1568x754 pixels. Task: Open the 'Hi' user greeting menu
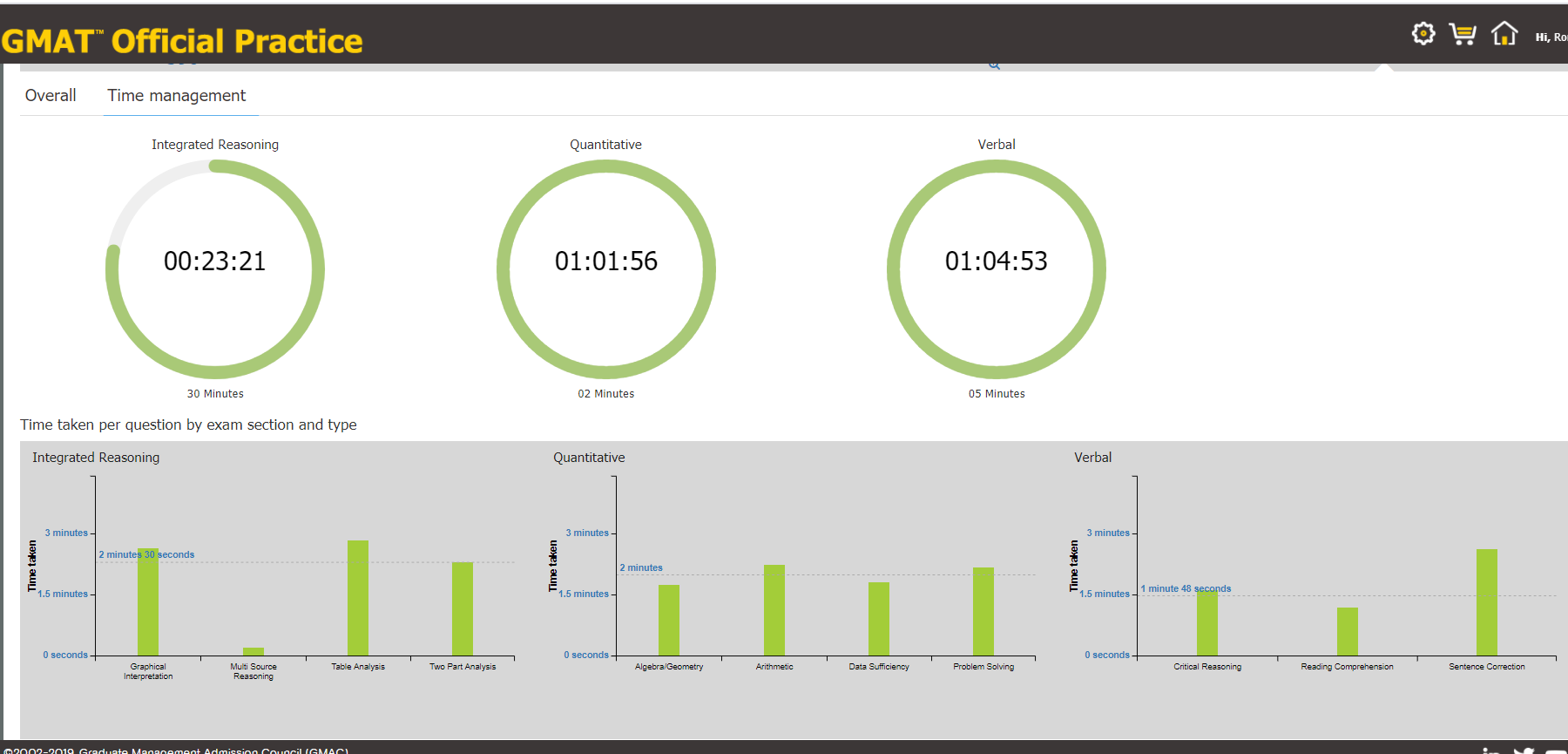point(1550,37)
